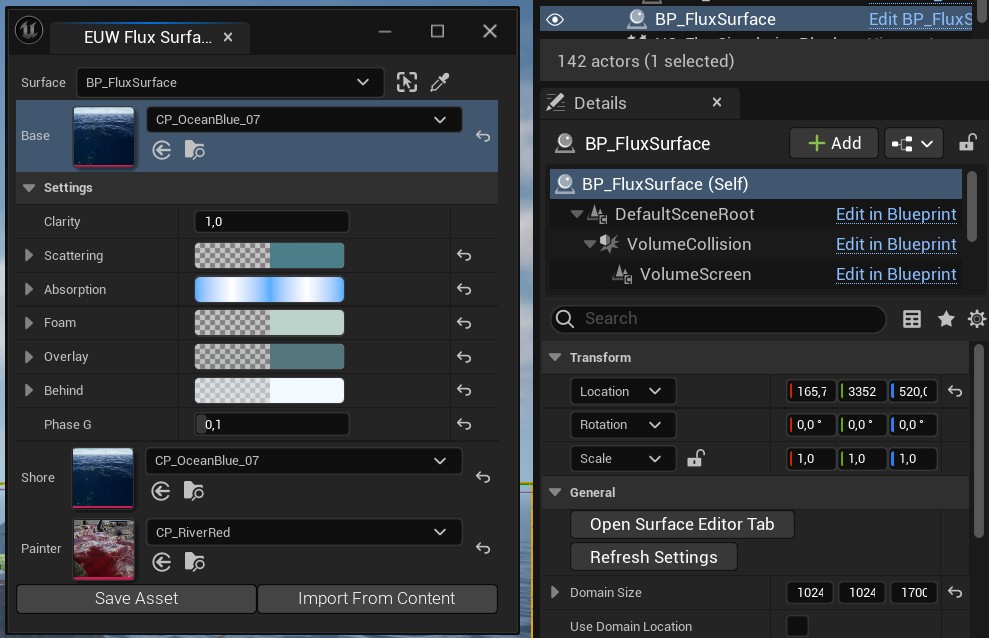Viewport: 989px width, 638px height.
Task: Browse to Painter asset in Content Browser
Action: [194, 563]
